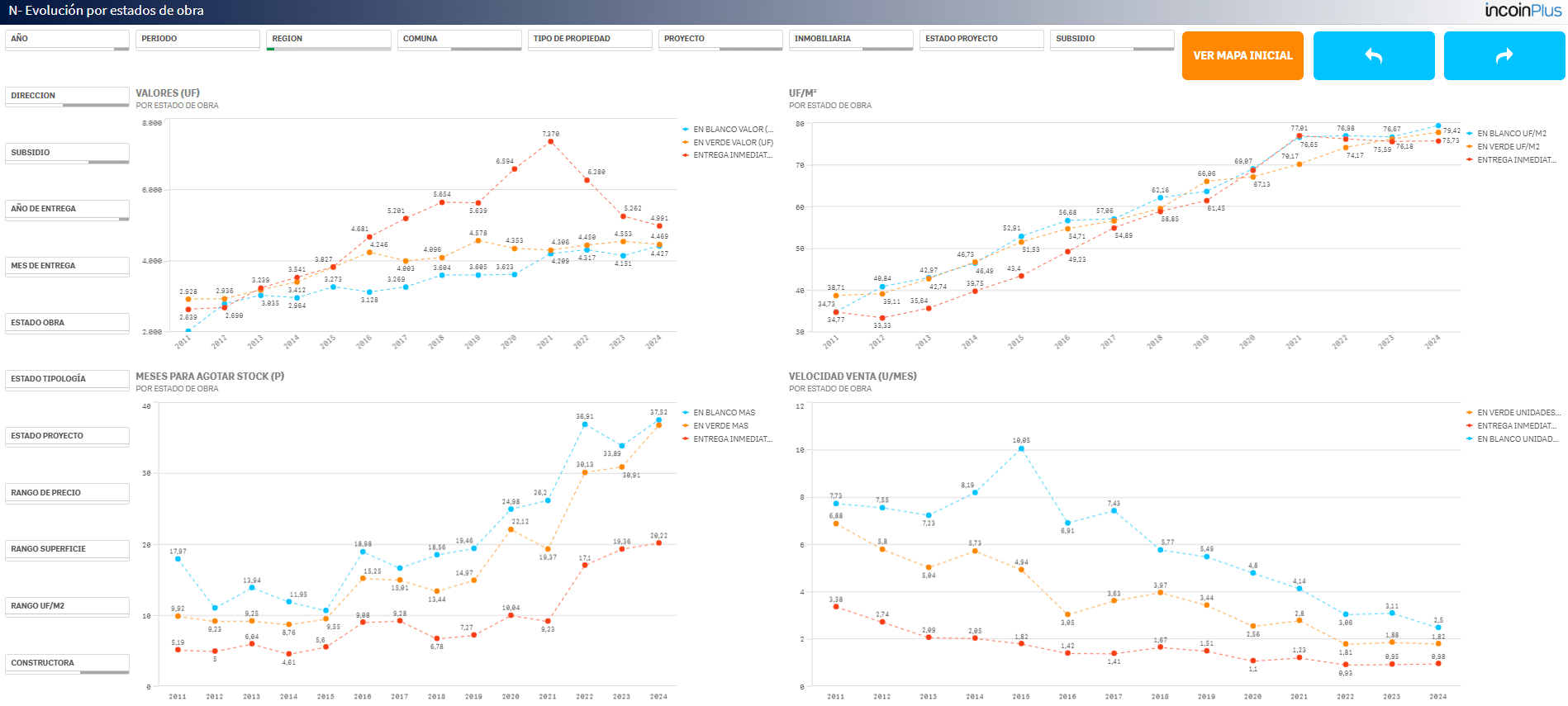Viewport: 1568px width, 706px height.
Task: Open the AÑO filter dropdown
Action: click(x=67, y=40)
